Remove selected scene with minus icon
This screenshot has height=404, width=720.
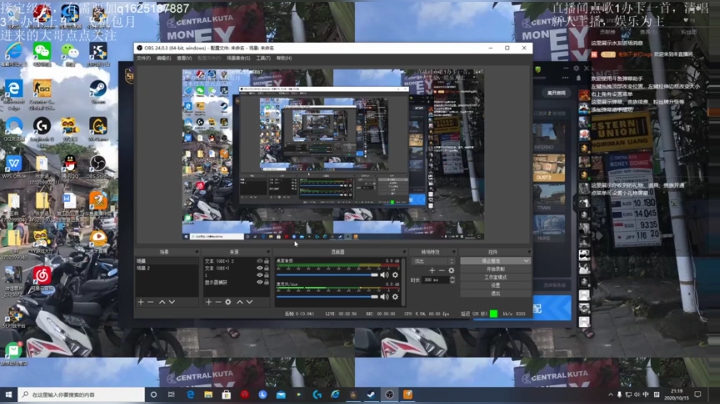[x=151, y=302]
